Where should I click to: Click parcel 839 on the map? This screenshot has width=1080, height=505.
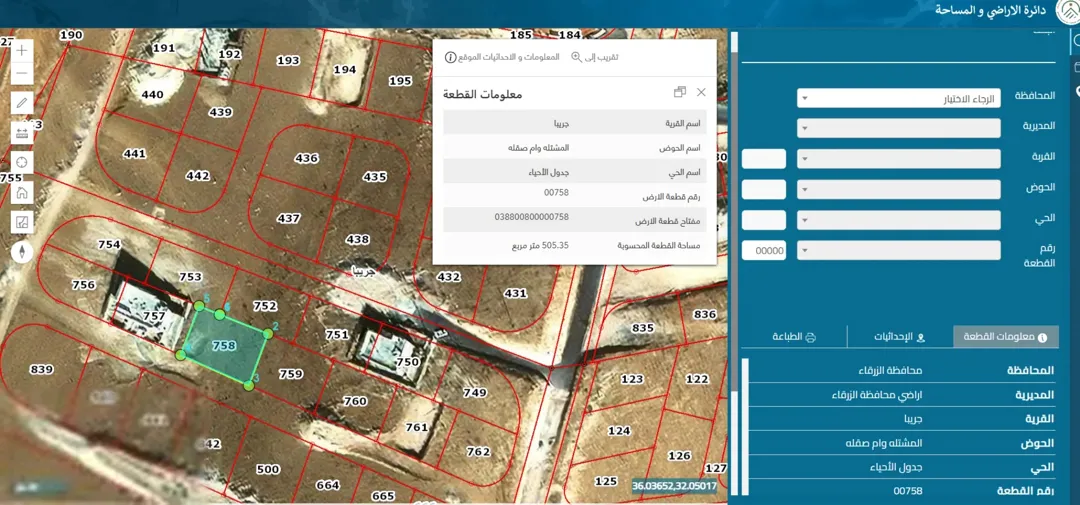point(42,370)
